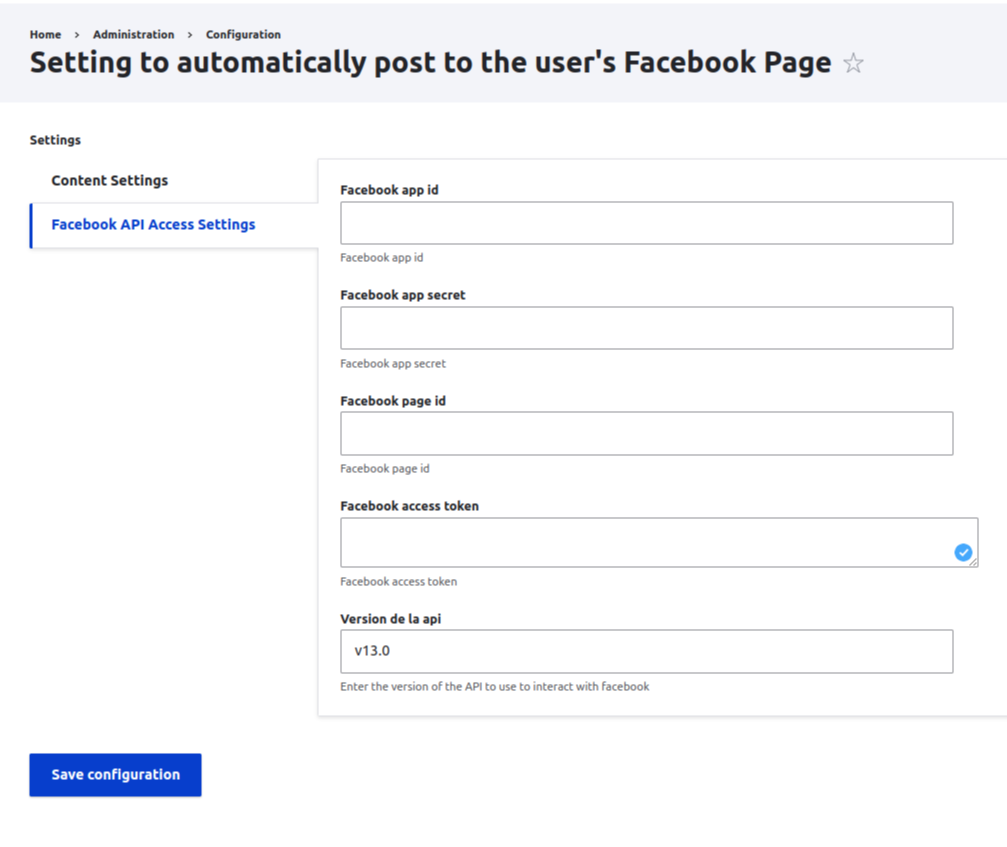Navigate to Administration via the breadcrumb

133,33
